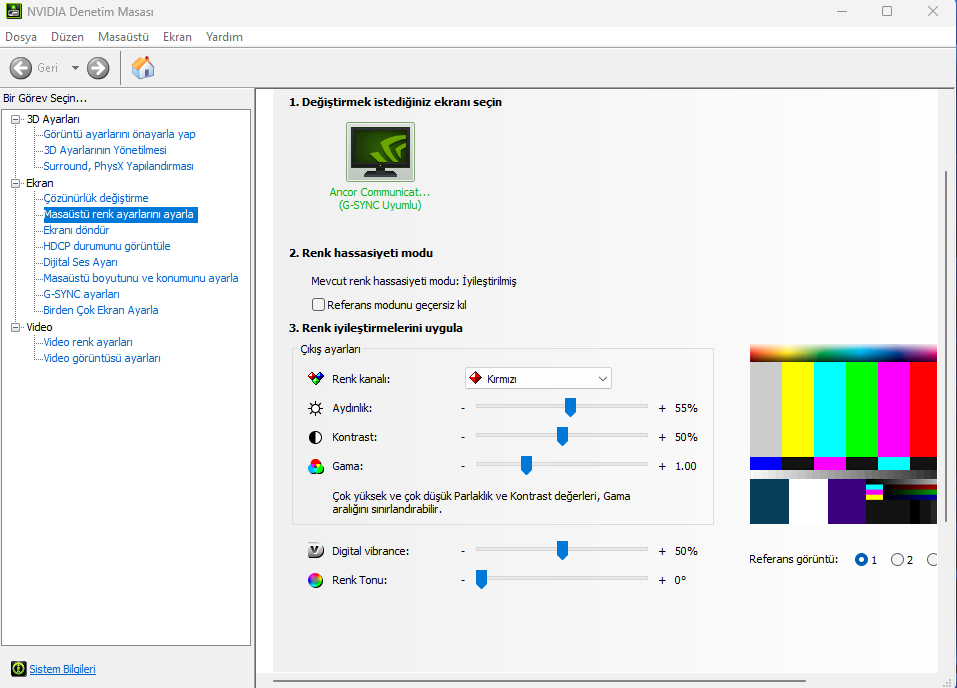Click minus button for Renk Tonu
The height and width of the screenshot is (688, 957).
pyautogui.click(x=463, y=581)
